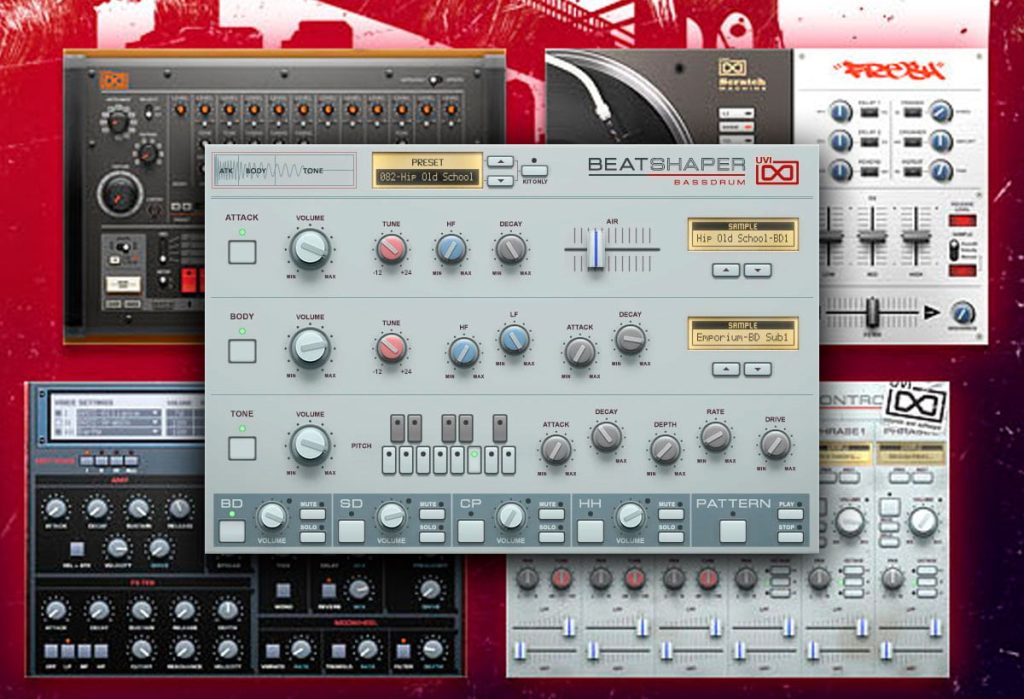Switch to the SD drum tab pad

(351, 532)
